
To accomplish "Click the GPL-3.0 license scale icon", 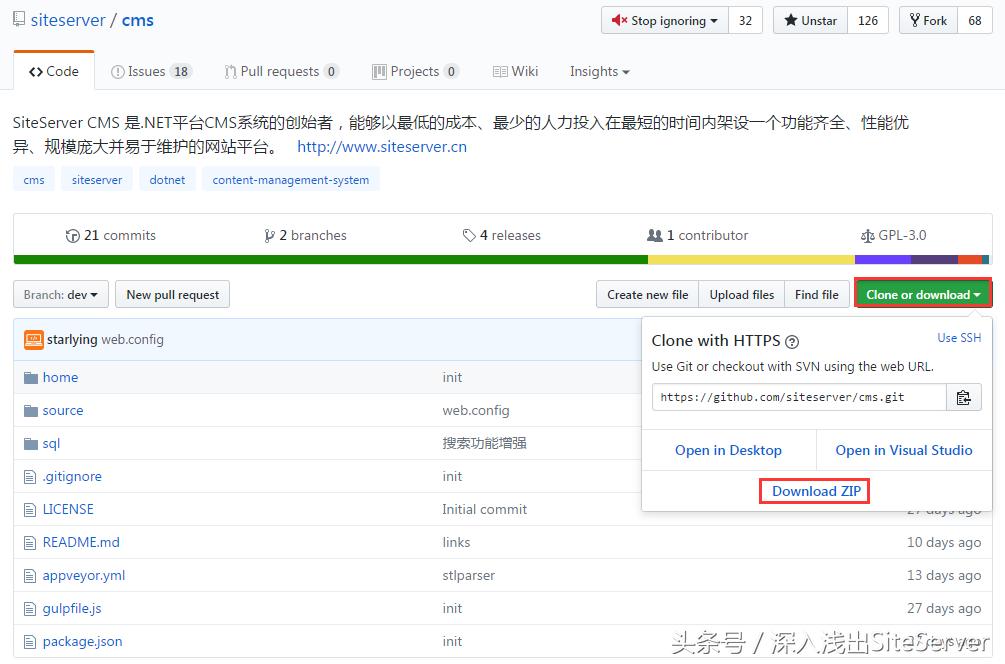I will [869, 235].
